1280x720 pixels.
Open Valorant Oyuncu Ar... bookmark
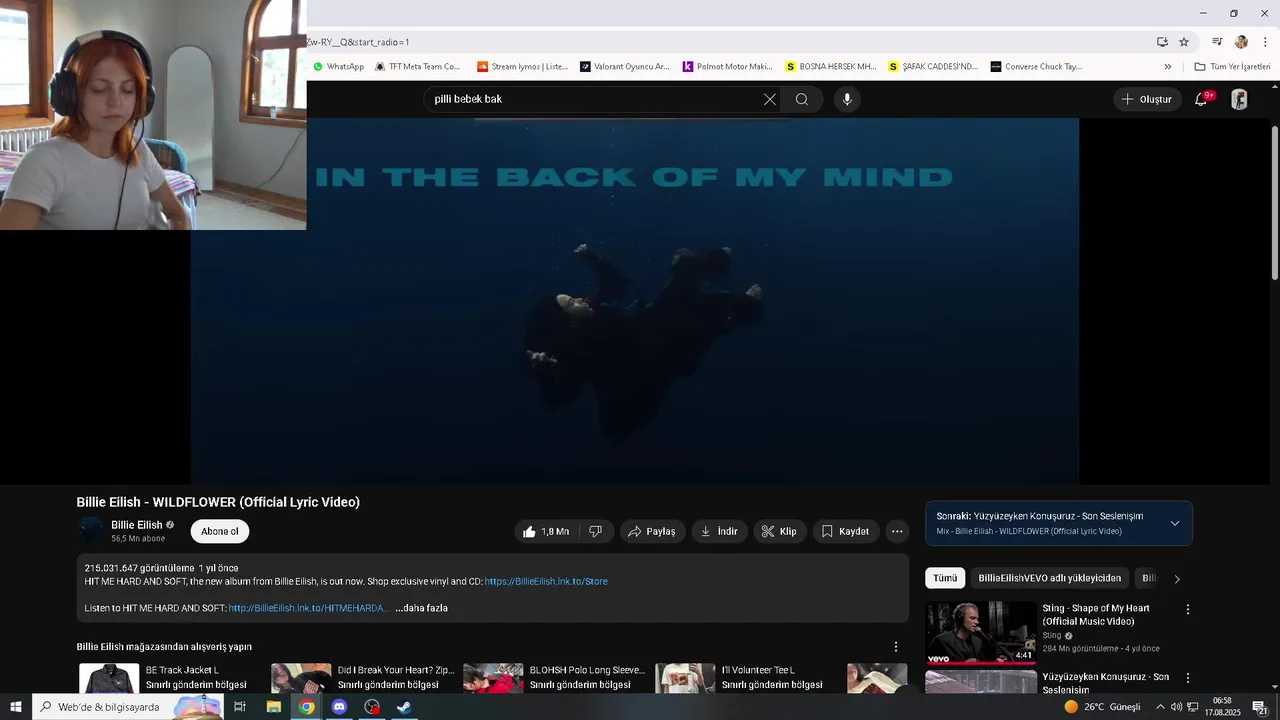pos(624,67)
